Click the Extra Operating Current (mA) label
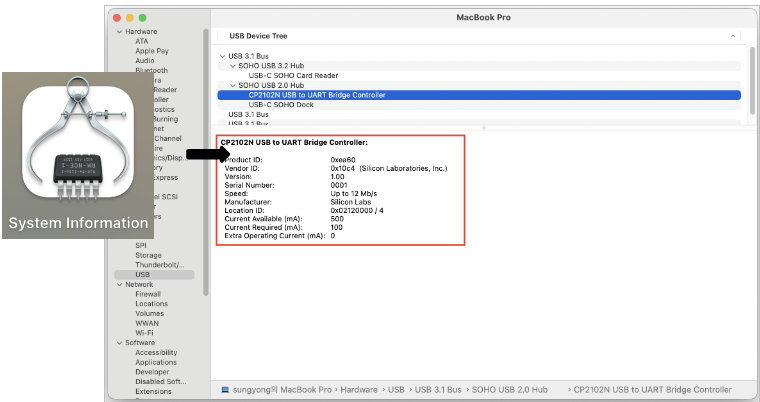The height and width of the screenshot is (402, 760). tap(275, 236)
